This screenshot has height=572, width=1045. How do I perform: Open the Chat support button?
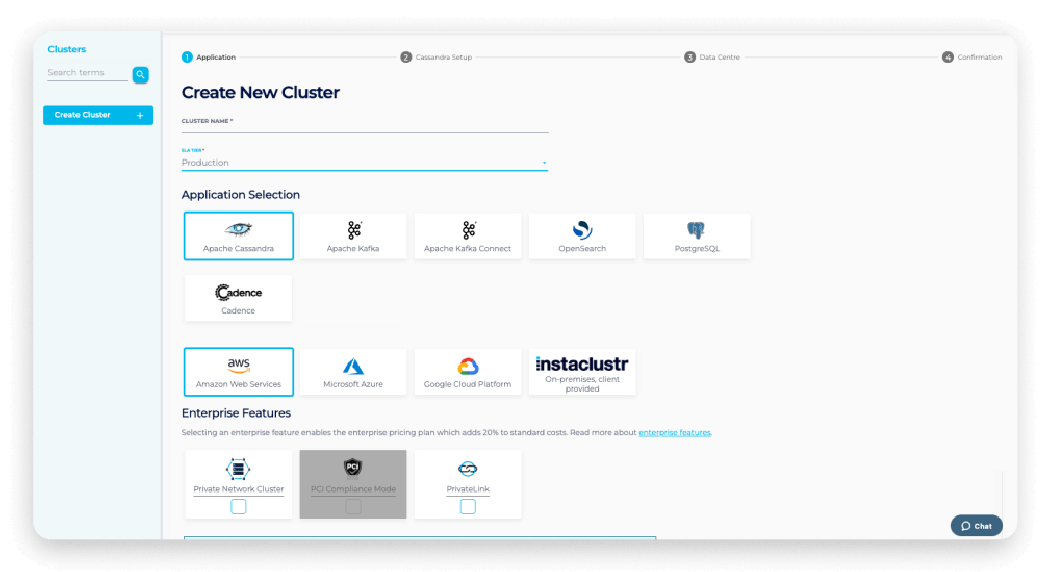pos(976,526)
